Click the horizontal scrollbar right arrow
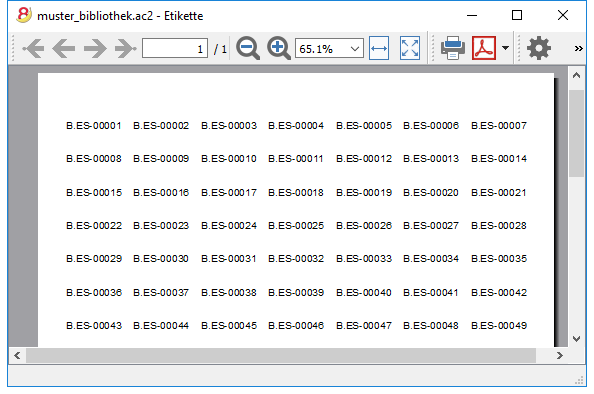The width and height of the screenshot is (594, 394). click(x=560, y=355)
